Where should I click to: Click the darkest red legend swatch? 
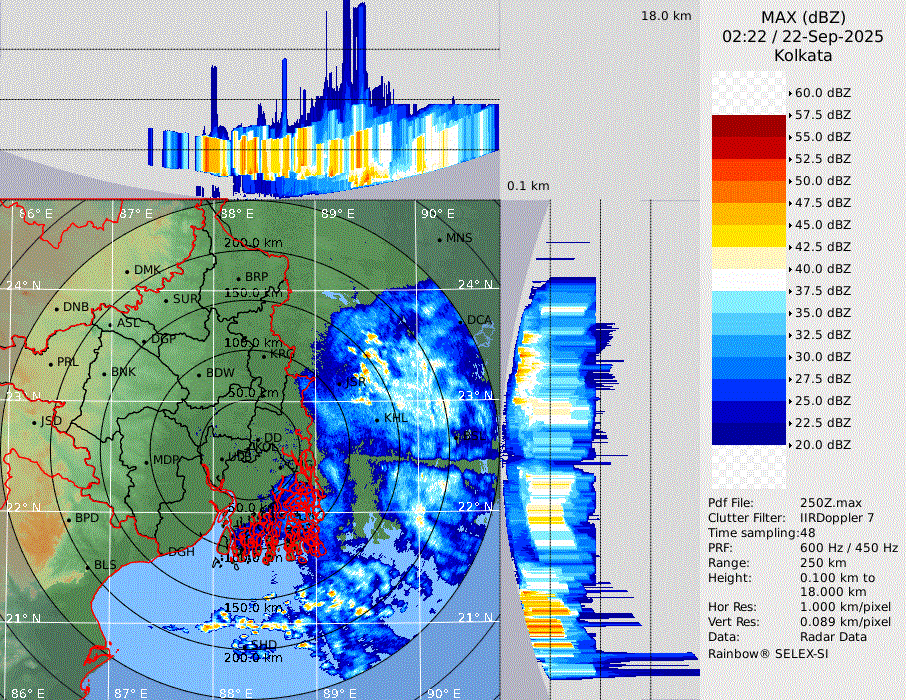coord(749,126)
